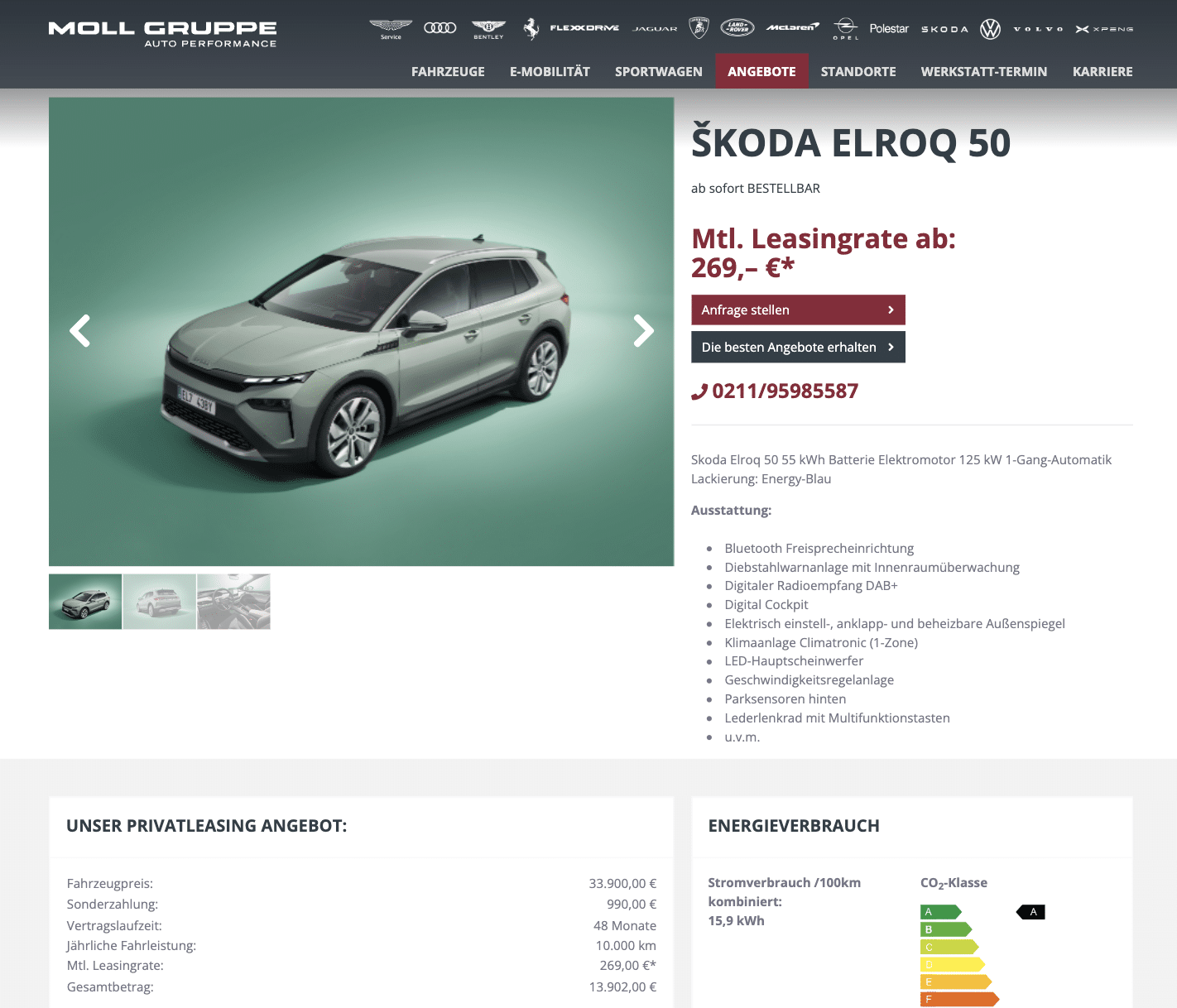Open the Bentley winged logo
Screen dimensions: 1177x1008
coord(488,29)
